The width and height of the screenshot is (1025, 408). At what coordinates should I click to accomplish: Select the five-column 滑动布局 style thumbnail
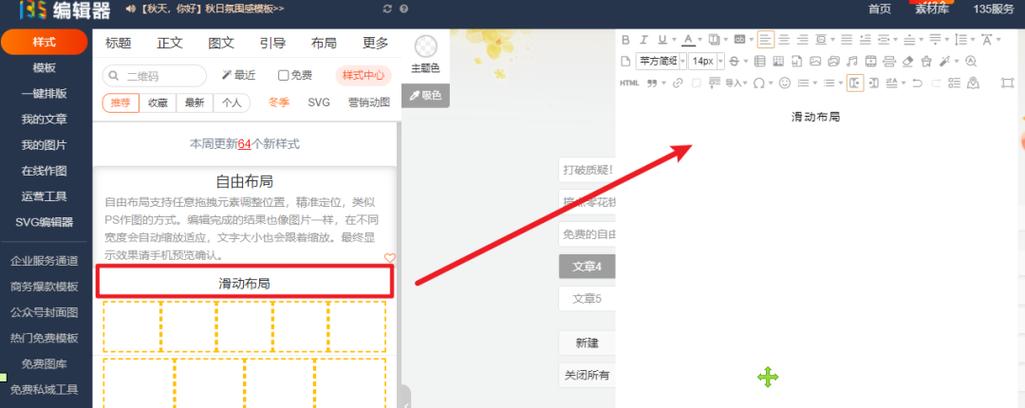[244, 327]
